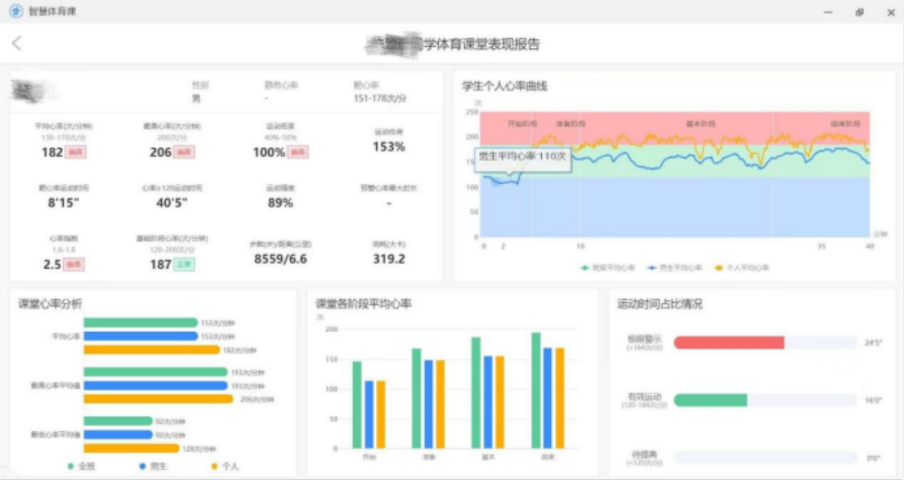Click the red 极限警示 progress bar

click(729, 343)
